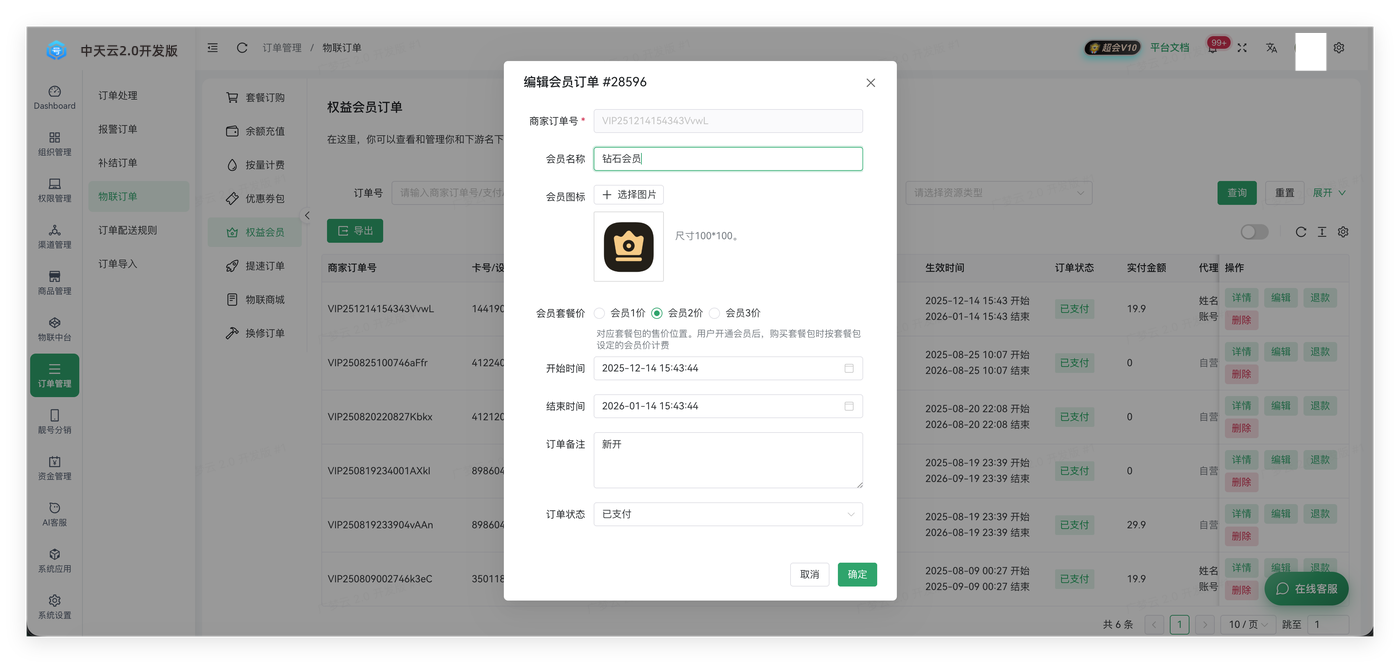Open 余额充值 submenu item
Screen dimensions: 1400x663
256,131
